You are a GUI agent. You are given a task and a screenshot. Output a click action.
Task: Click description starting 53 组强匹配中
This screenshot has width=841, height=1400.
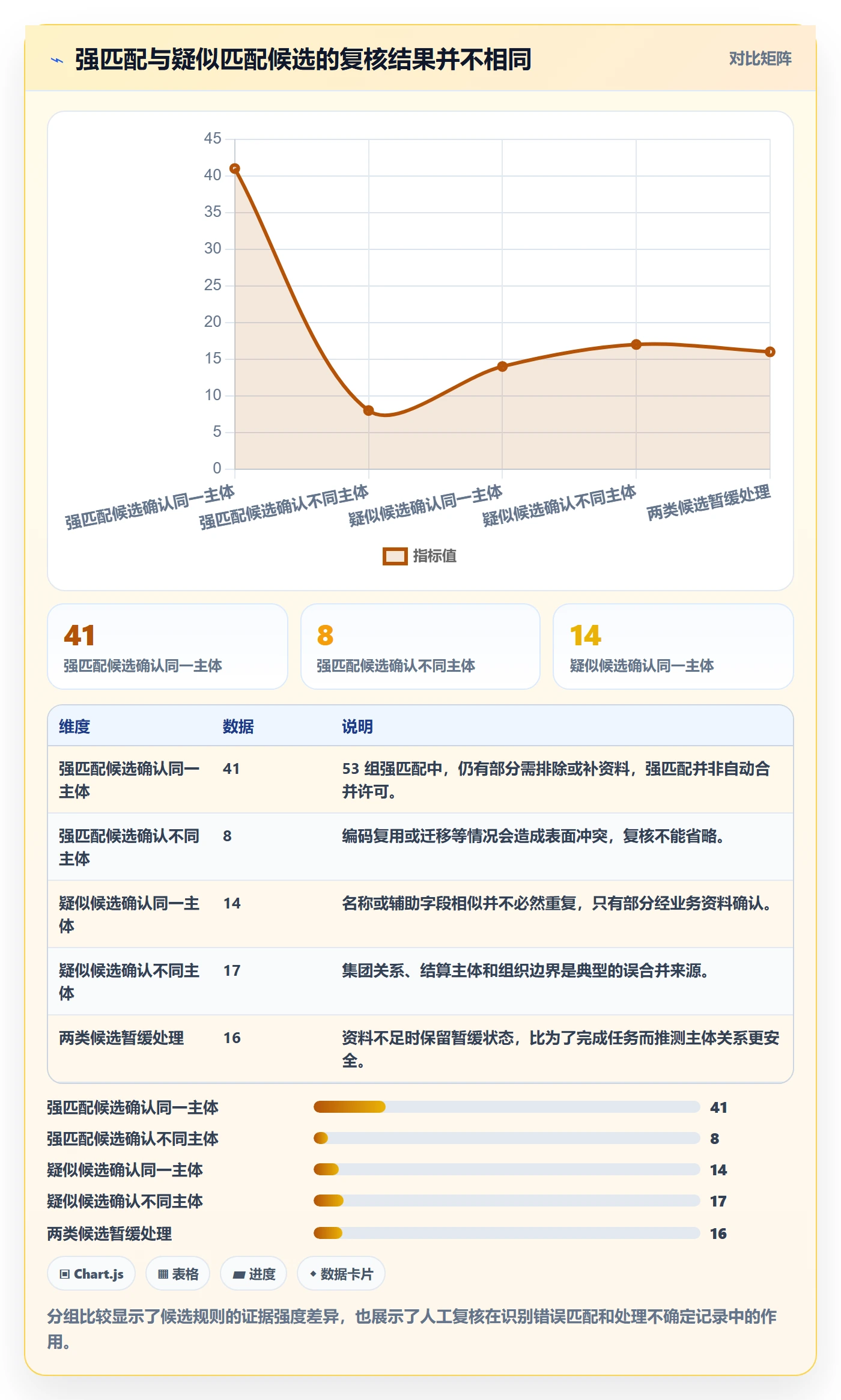pos(556,780)
